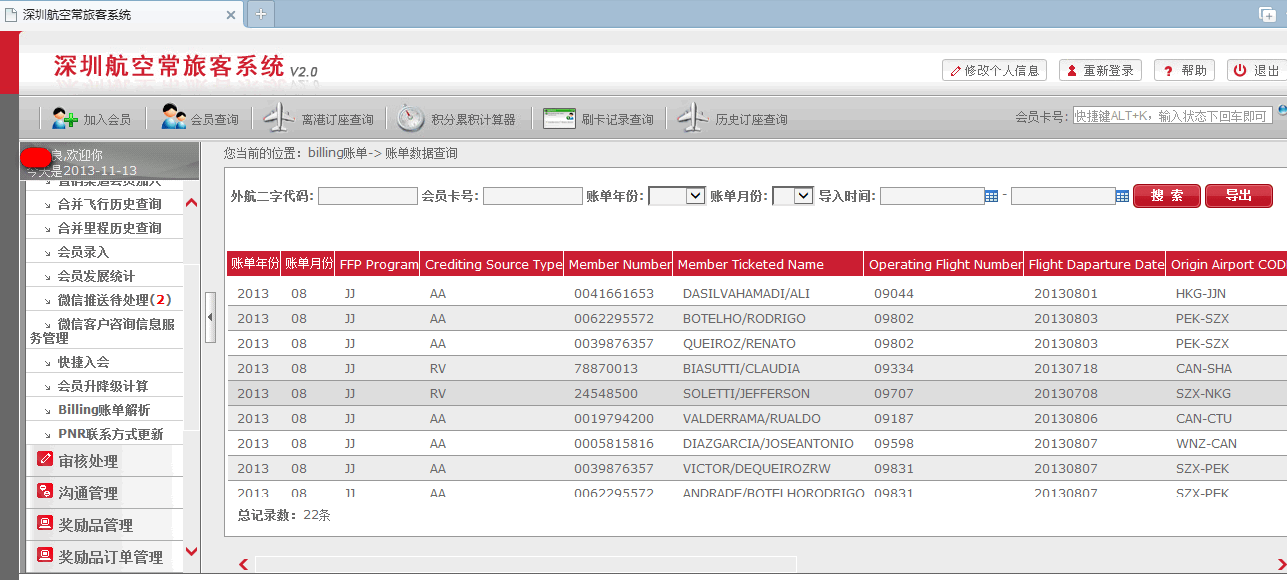Viewport: 1287px width, 580px height.
Task: Select the BIASUTTI/CLAUDIA row
Action: click(x=757, y=369)
